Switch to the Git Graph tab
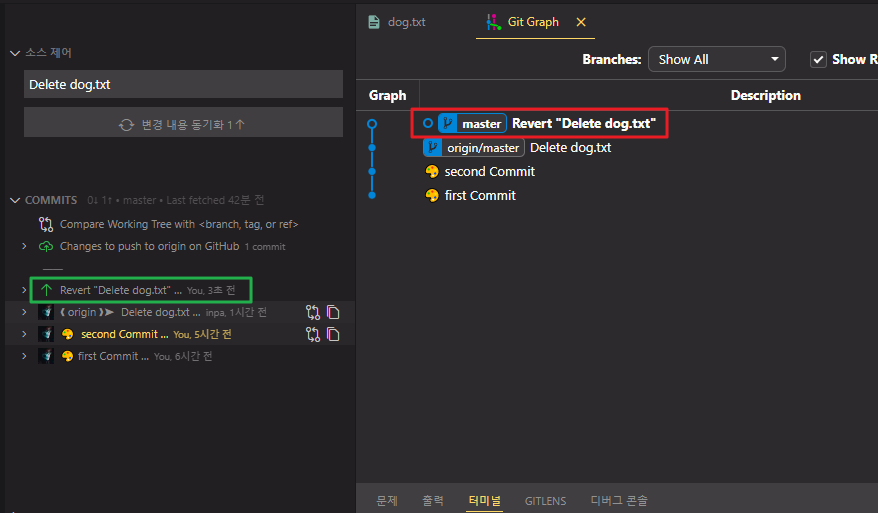 click(x=532, y=22)
